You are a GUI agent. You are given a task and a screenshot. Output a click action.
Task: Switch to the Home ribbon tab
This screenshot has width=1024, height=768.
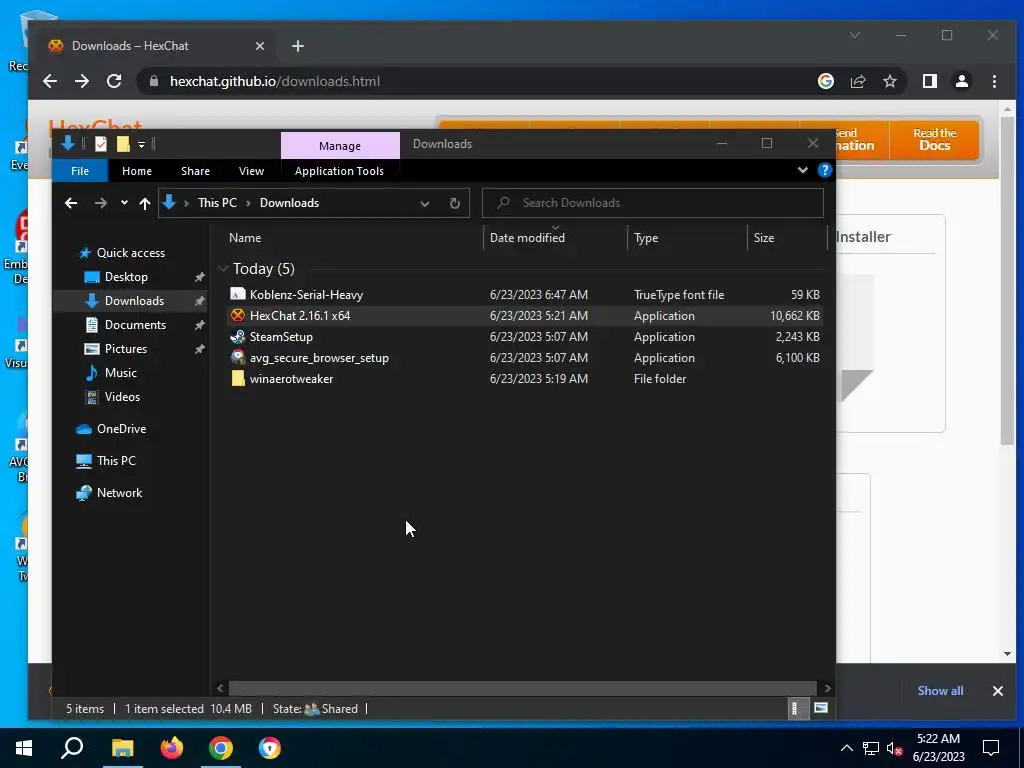tap(136, 171)
